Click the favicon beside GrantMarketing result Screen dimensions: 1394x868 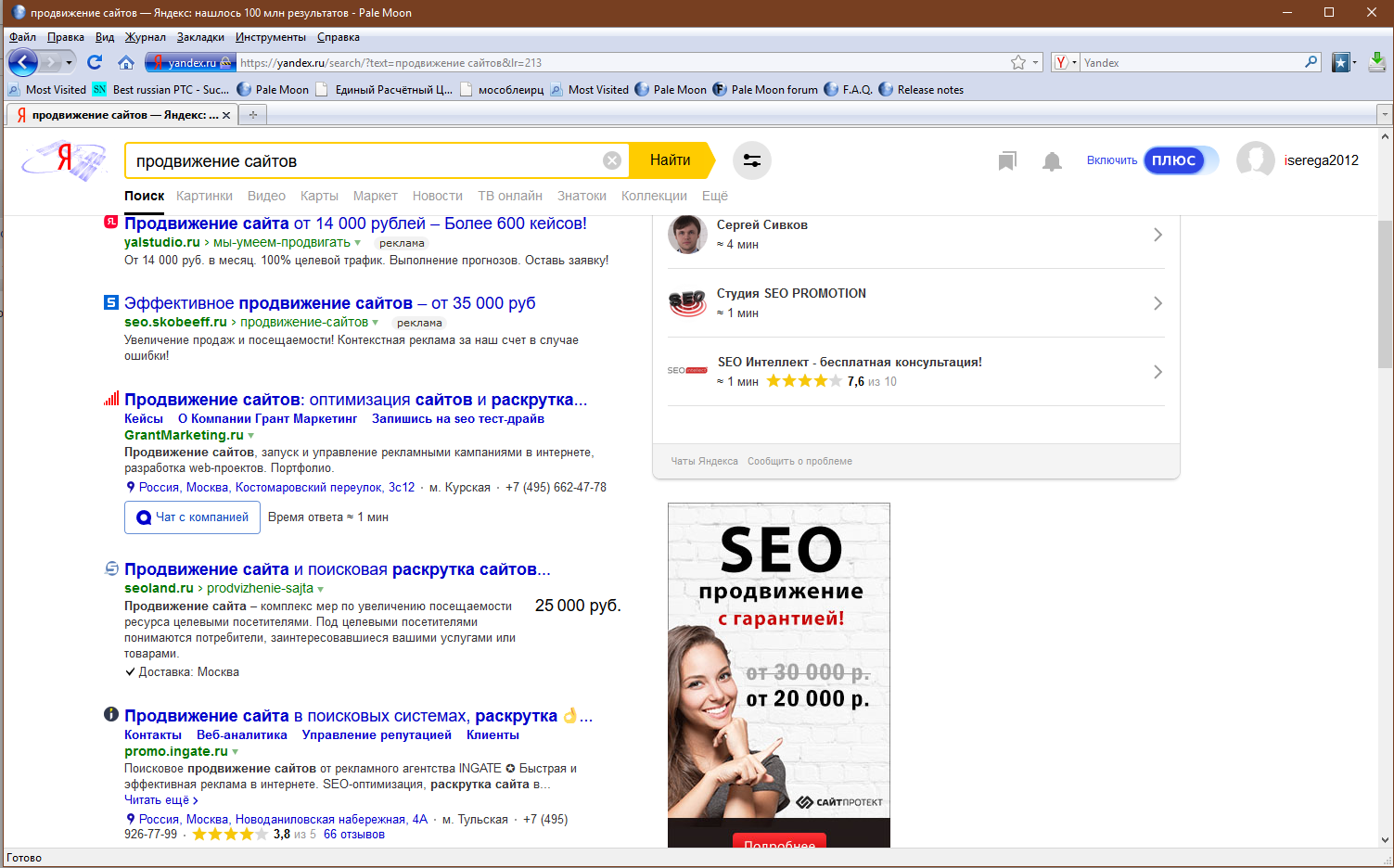click(111, 399)
